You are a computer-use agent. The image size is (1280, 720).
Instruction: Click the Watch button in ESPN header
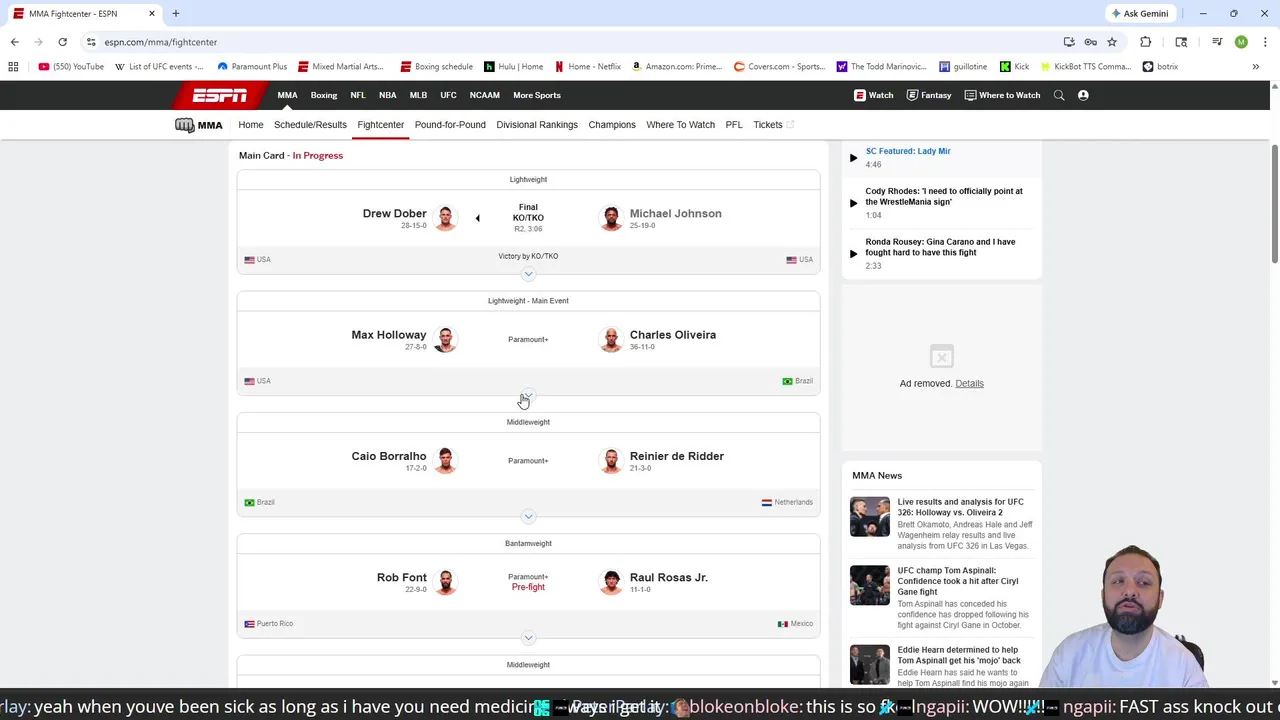tap(874, 95)
